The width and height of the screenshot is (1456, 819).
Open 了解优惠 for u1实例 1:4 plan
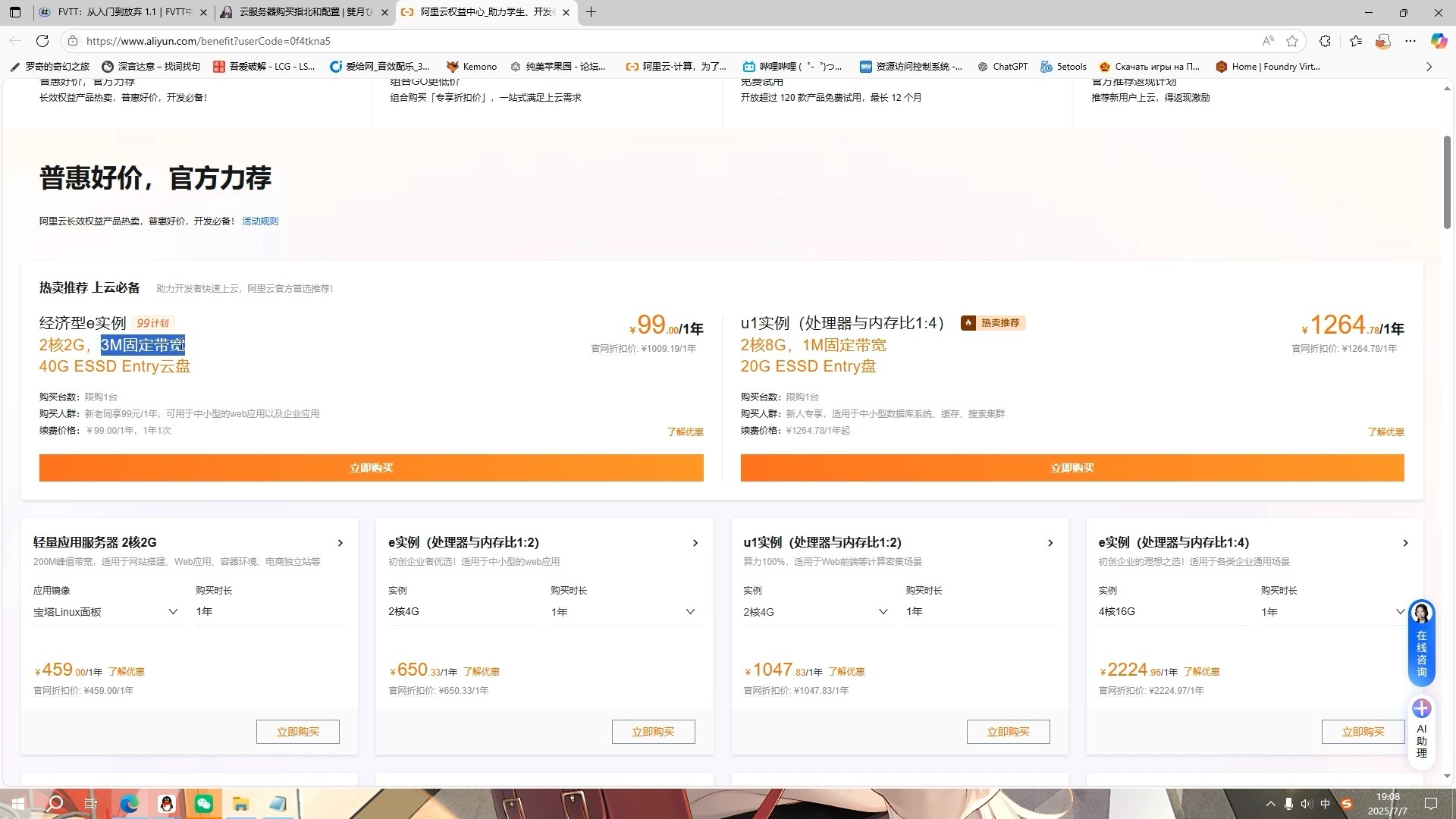pos(1386,432)
